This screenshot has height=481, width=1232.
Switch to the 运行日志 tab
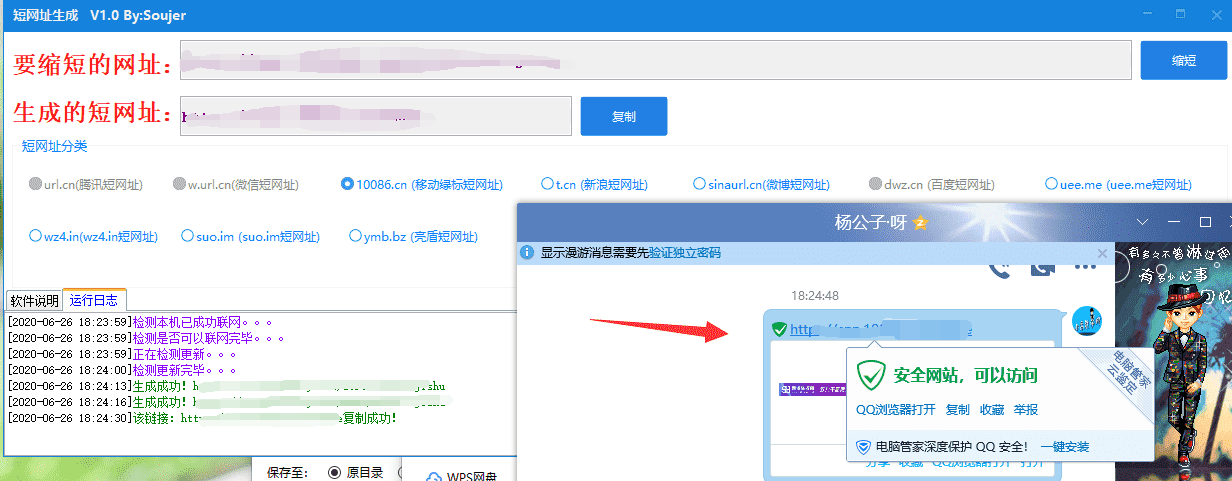[94, 300]
